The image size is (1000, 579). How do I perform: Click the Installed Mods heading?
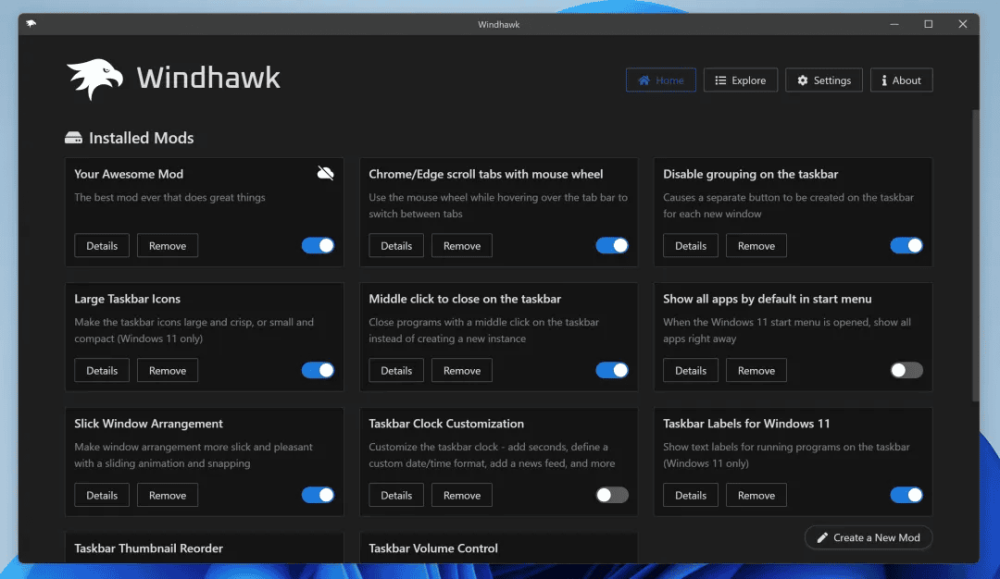[141, 138]
